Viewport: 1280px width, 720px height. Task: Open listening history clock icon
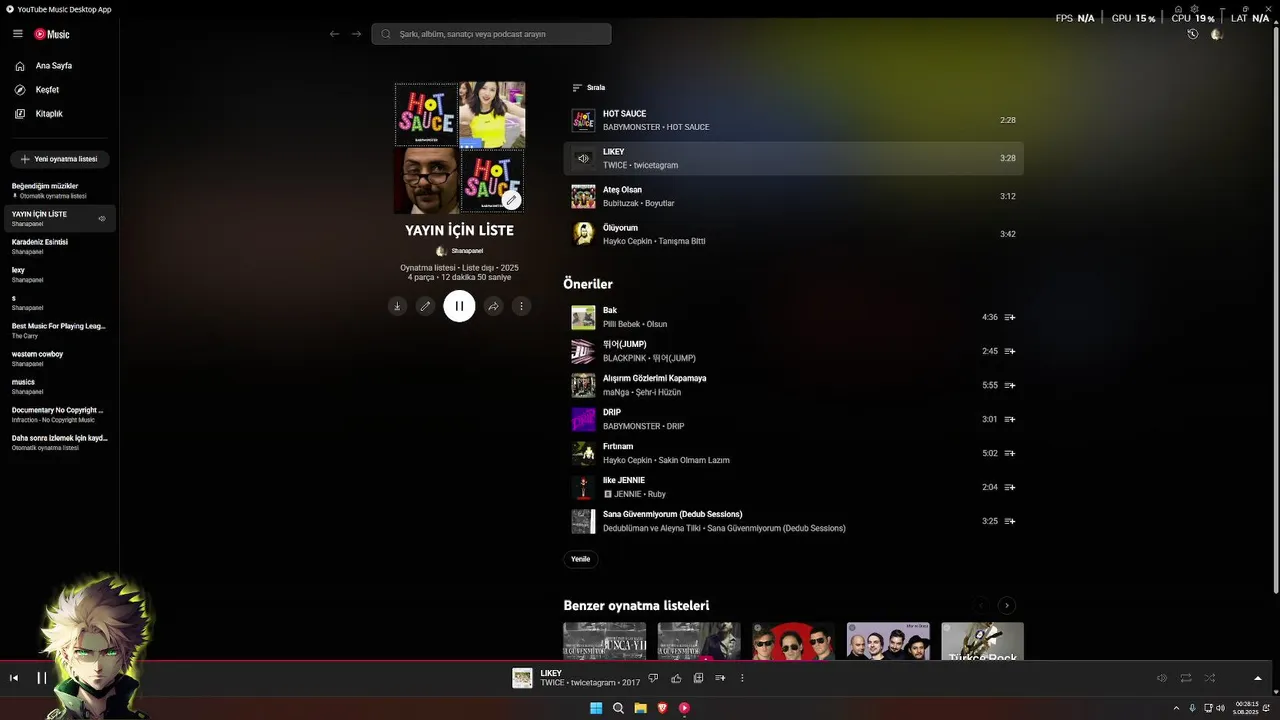pyautogui.click(x=1192, y=34)
